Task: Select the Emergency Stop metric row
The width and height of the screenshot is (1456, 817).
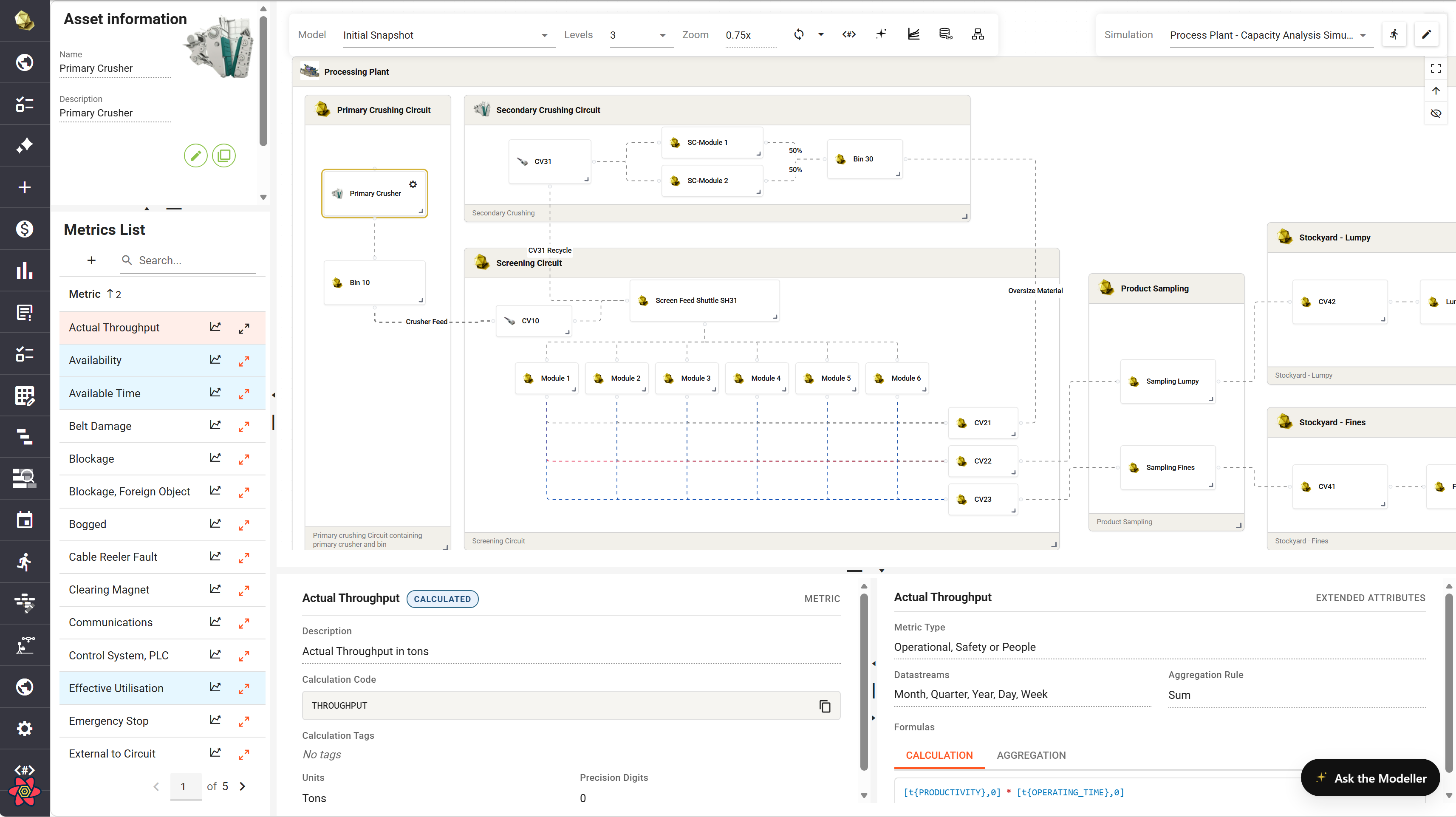Action: pos(162,721)
